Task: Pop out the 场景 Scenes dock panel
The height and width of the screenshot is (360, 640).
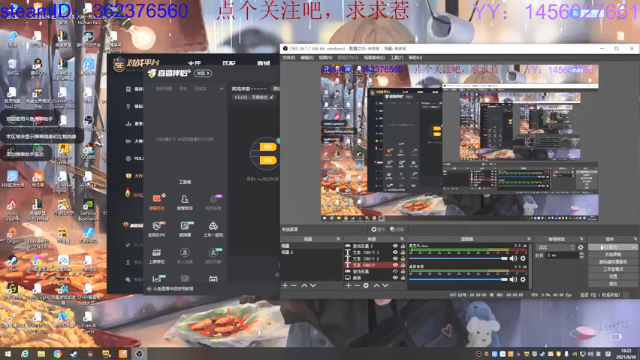Action: click(338, 239)
